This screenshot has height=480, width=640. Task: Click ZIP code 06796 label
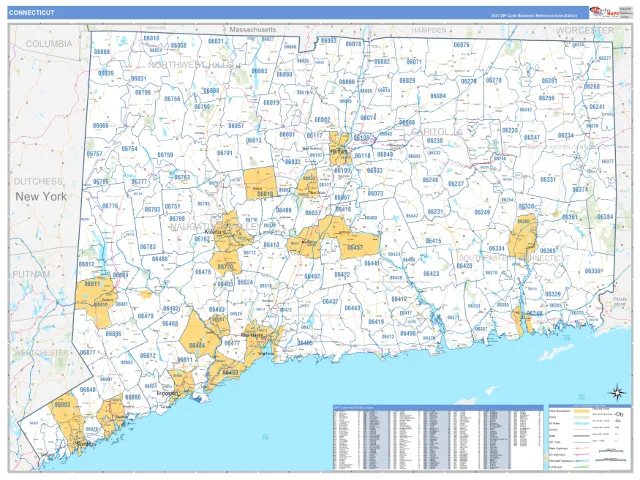[x=143, y=93]
